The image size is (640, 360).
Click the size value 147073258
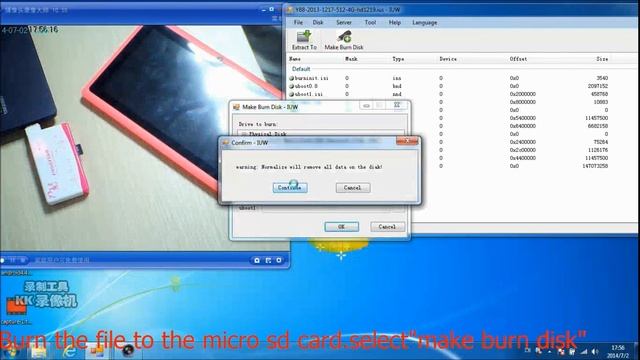pos(595,166)
